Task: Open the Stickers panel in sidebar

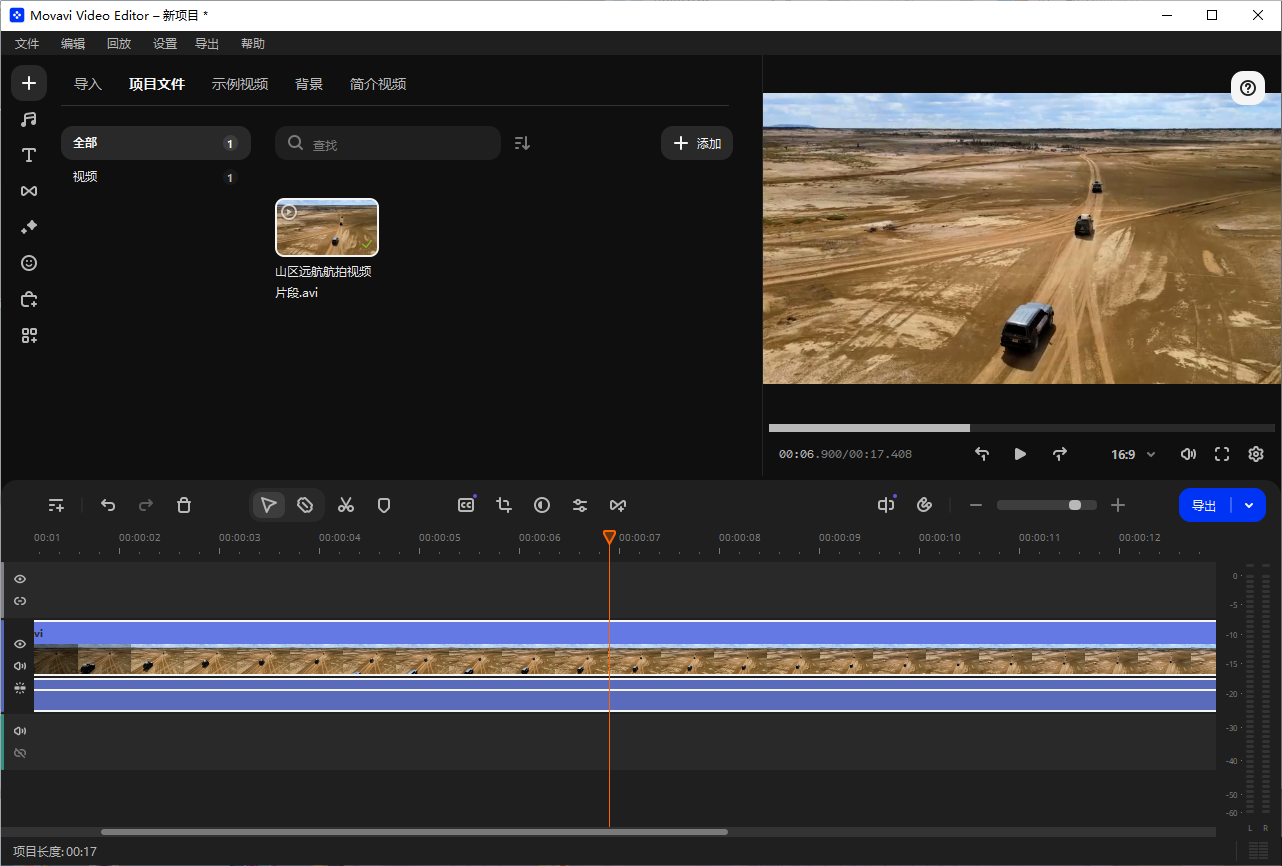Action: coord(28,263)
